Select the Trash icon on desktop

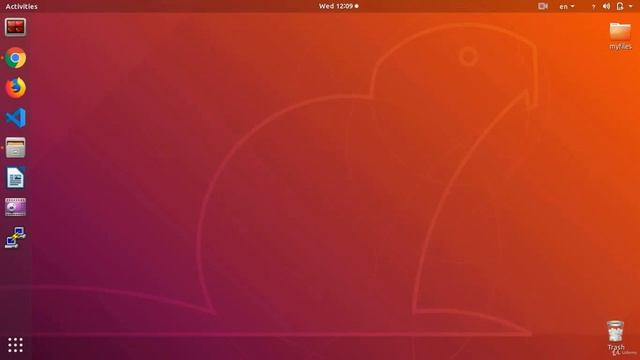[x=616, y=336]
